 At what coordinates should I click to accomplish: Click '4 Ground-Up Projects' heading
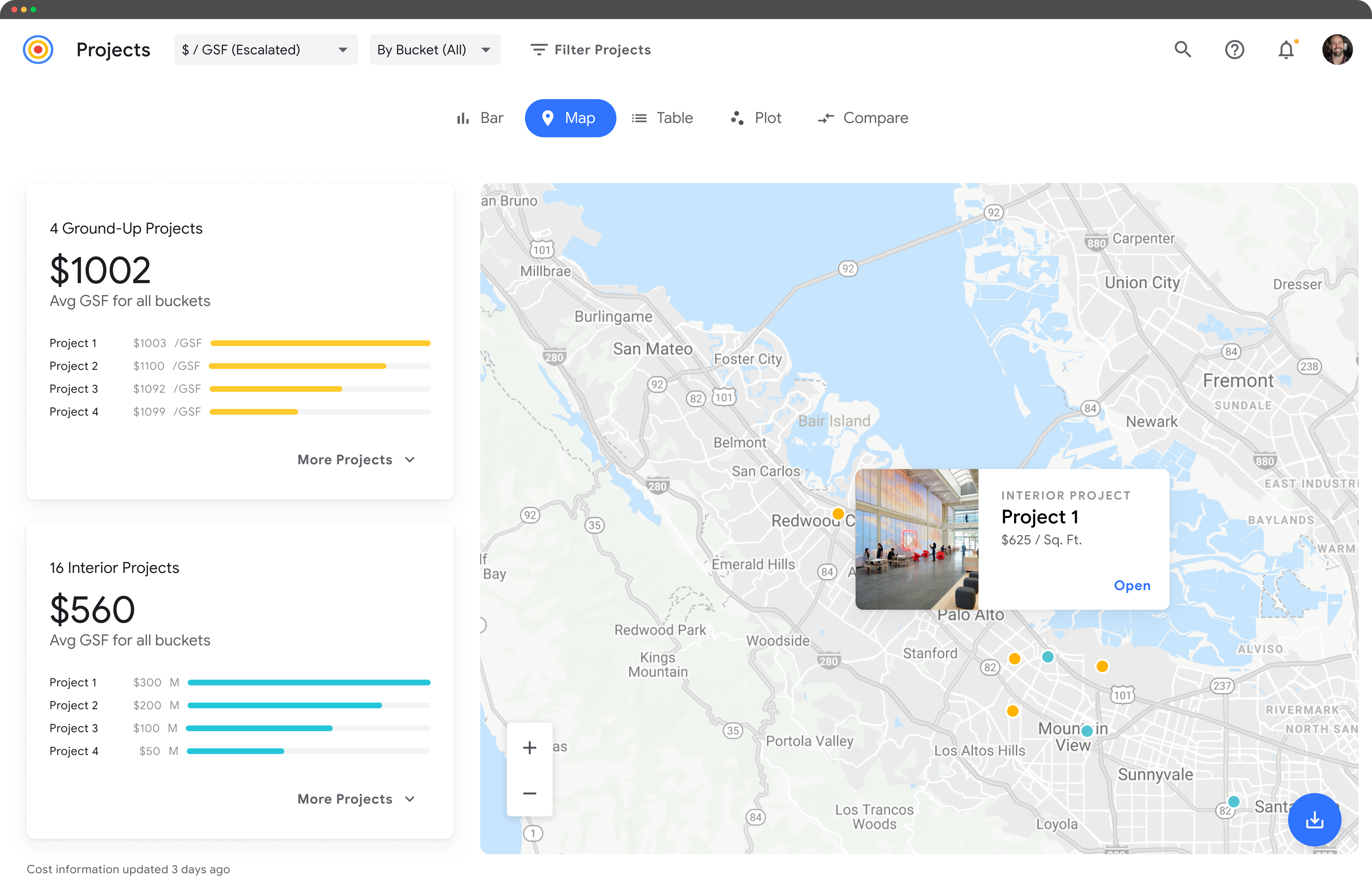point(126,228)
